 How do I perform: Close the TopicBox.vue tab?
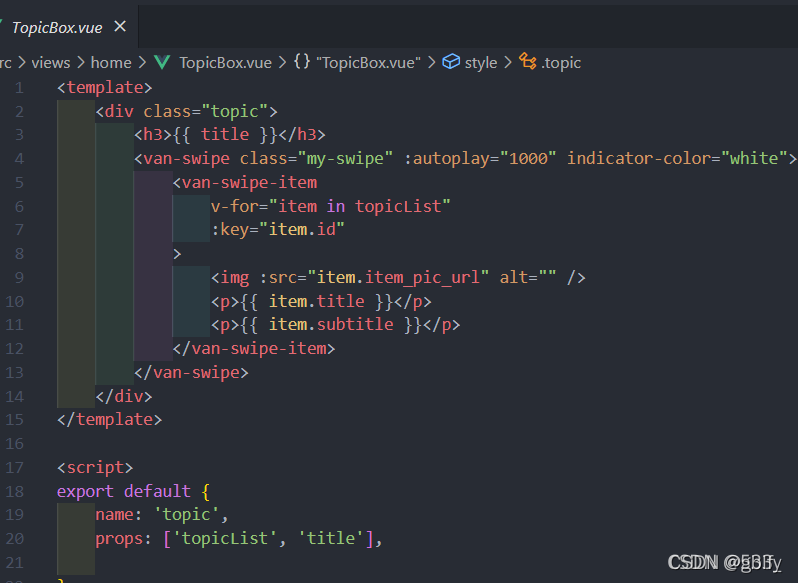pyautogui.click(x=120, y=26)
